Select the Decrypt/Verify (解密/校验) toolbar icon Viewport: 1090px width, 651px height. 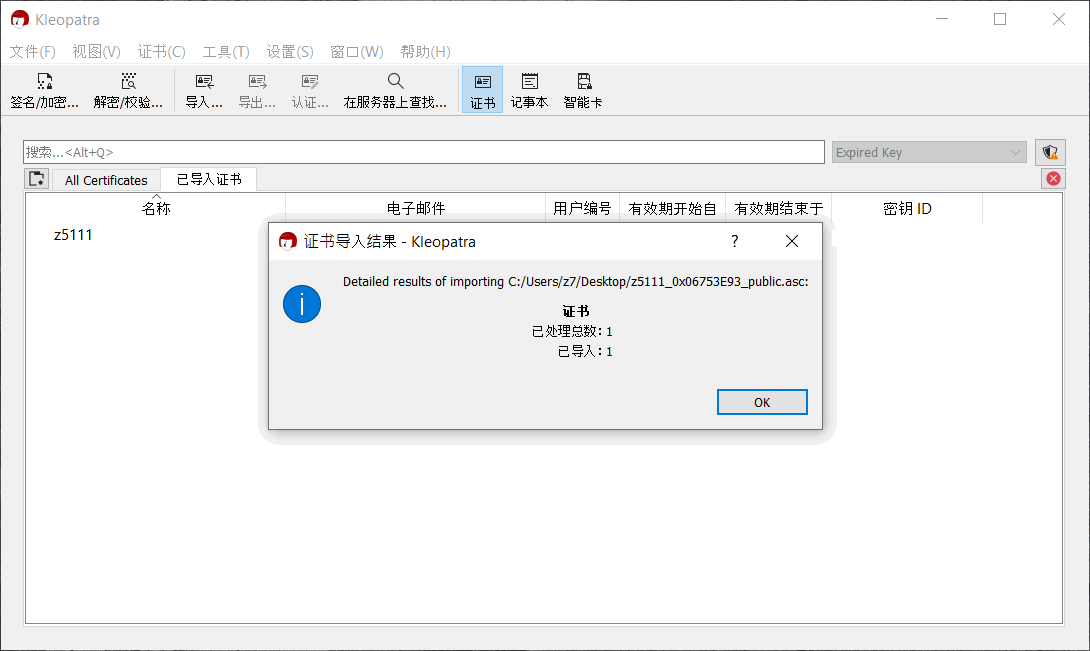click(128, 90)
